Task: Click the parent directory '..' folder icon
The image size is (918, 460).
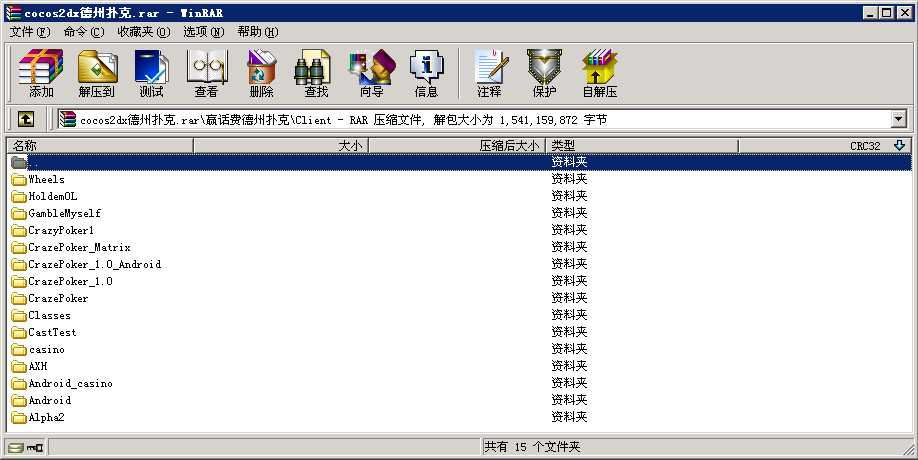Action: point(19,162)
